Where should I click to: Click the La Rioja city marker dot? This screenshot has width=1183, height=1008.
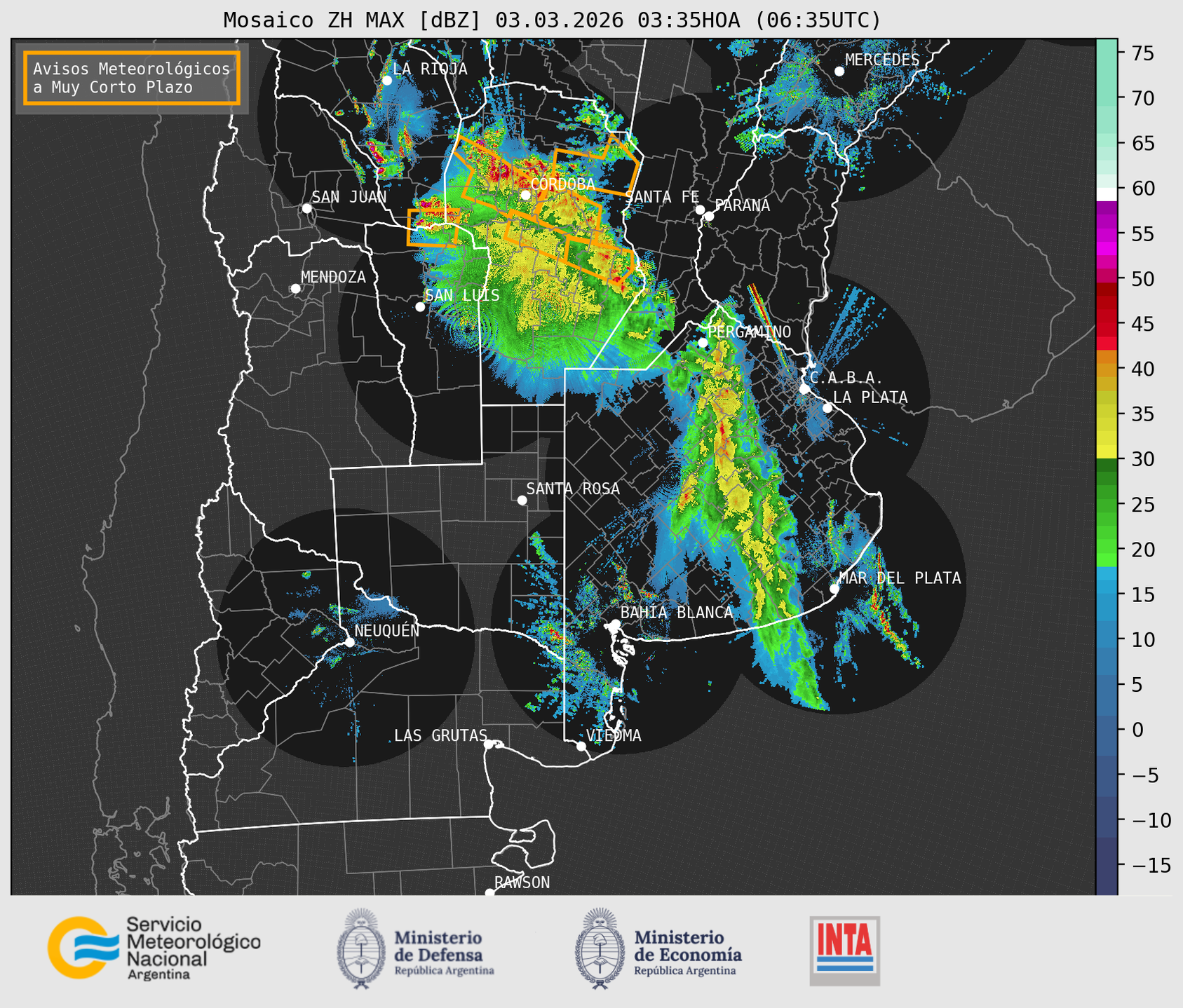tap(386, 81)
